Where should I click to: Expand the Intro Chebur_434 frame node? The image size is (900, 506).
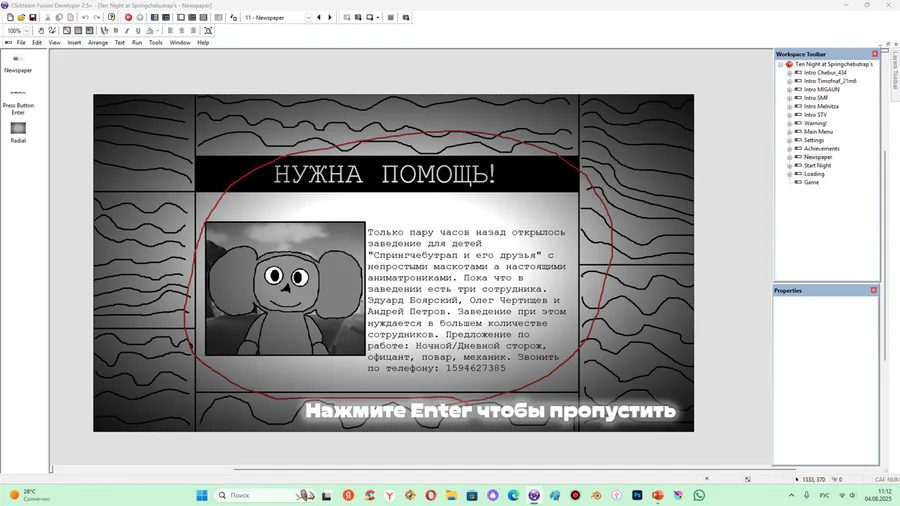coord(789,73)
